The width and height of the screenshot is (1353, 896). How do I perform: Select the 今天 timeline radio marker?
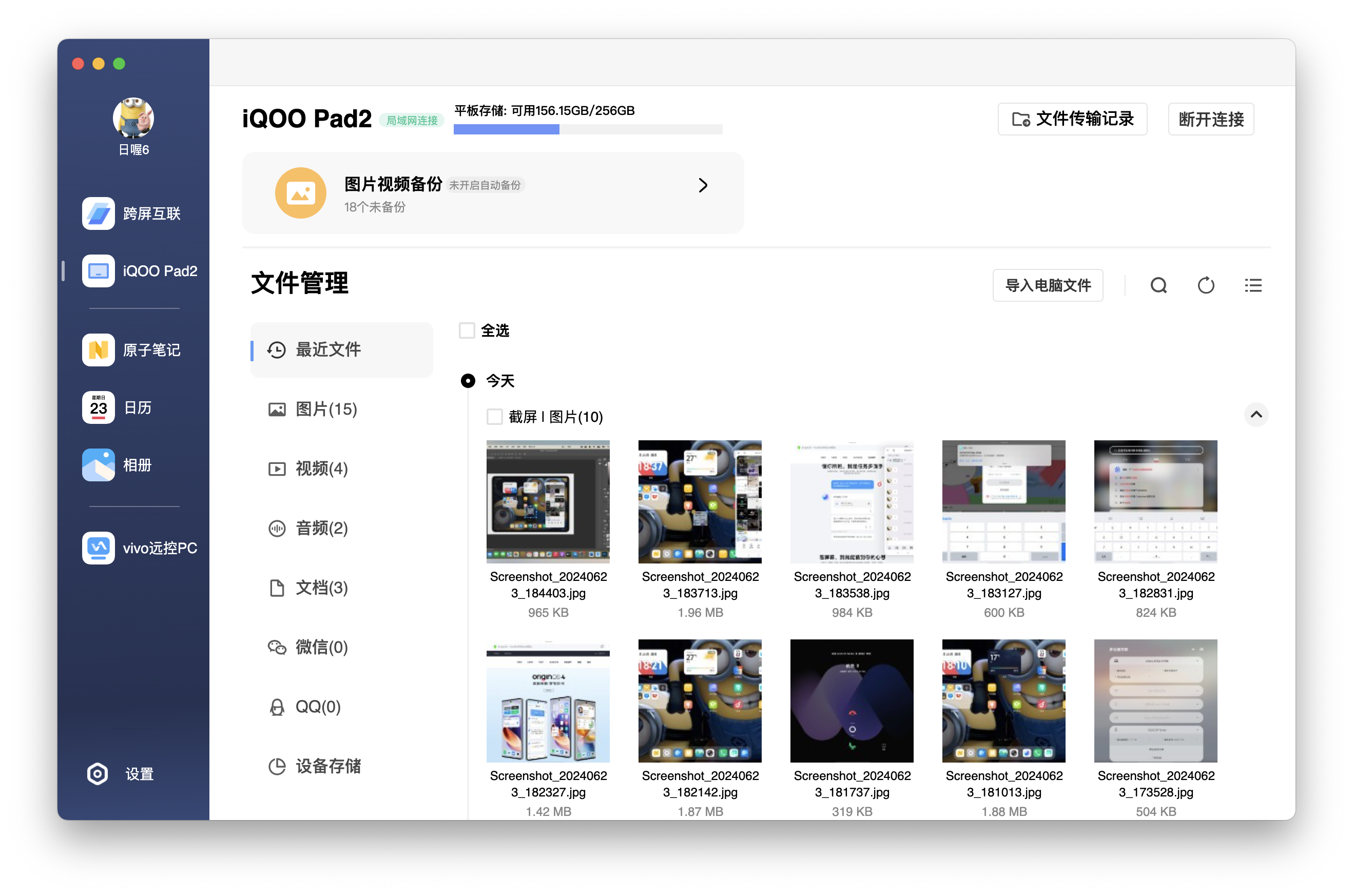pyautogui.click(x=468, y=381)
